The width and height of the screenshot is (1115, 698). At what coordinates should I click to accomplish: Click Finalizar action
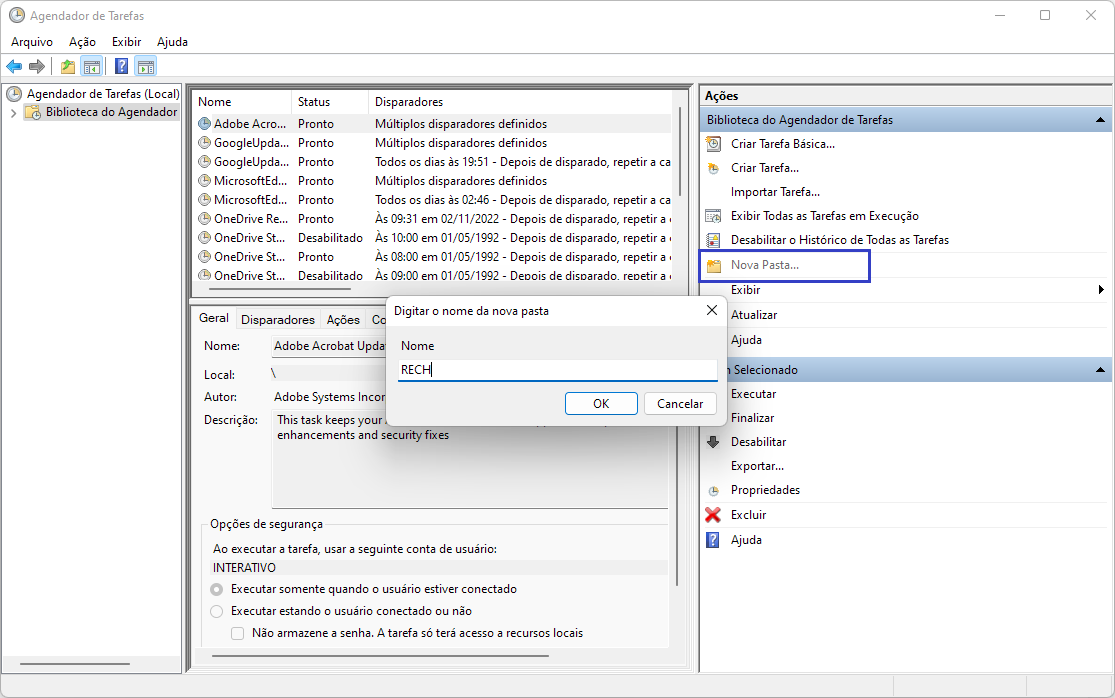(x=752, y=418)
